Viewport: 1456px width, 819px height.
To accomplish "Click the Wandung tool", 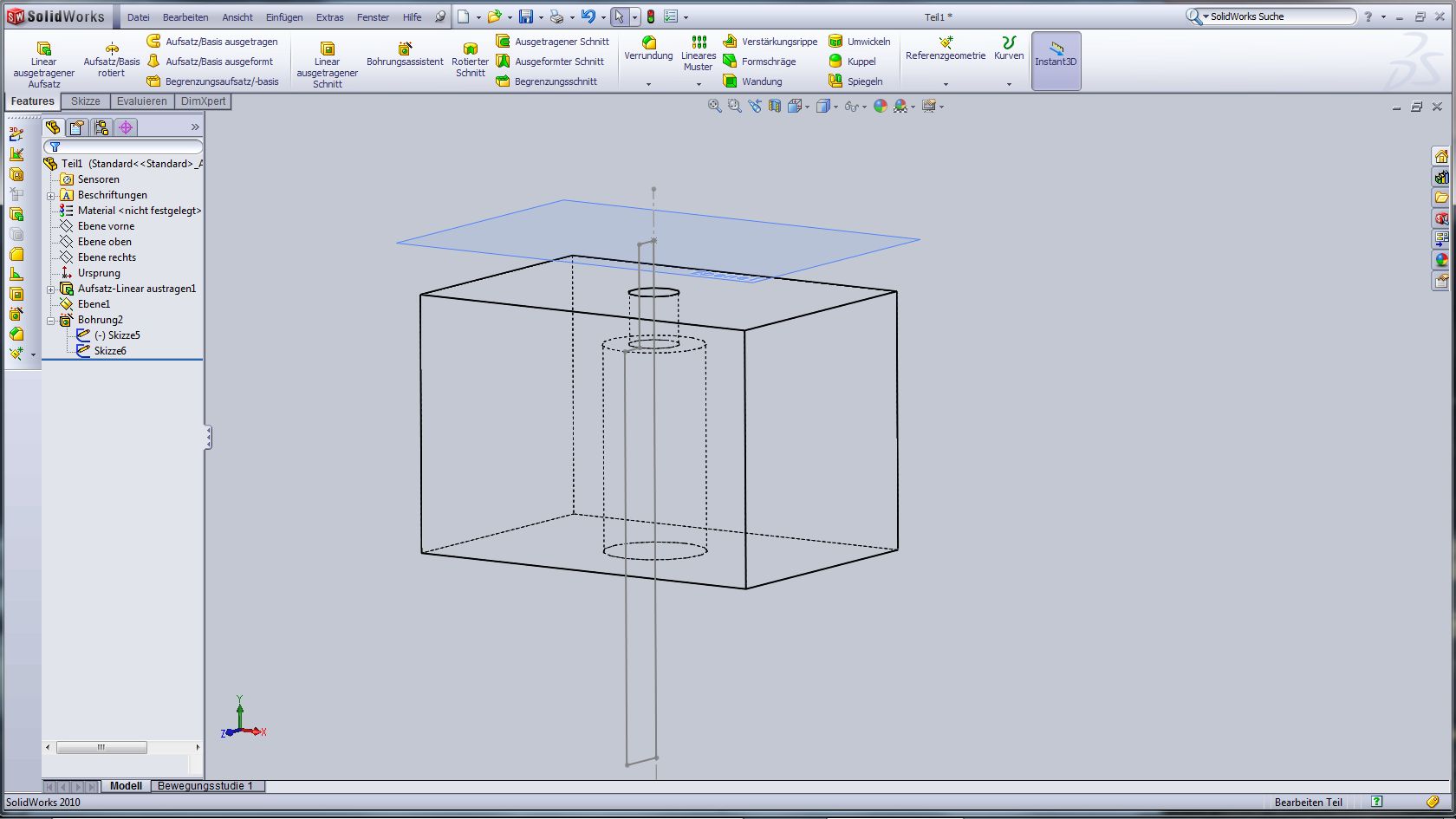I will pyautogui.click(x=752, y=81).
